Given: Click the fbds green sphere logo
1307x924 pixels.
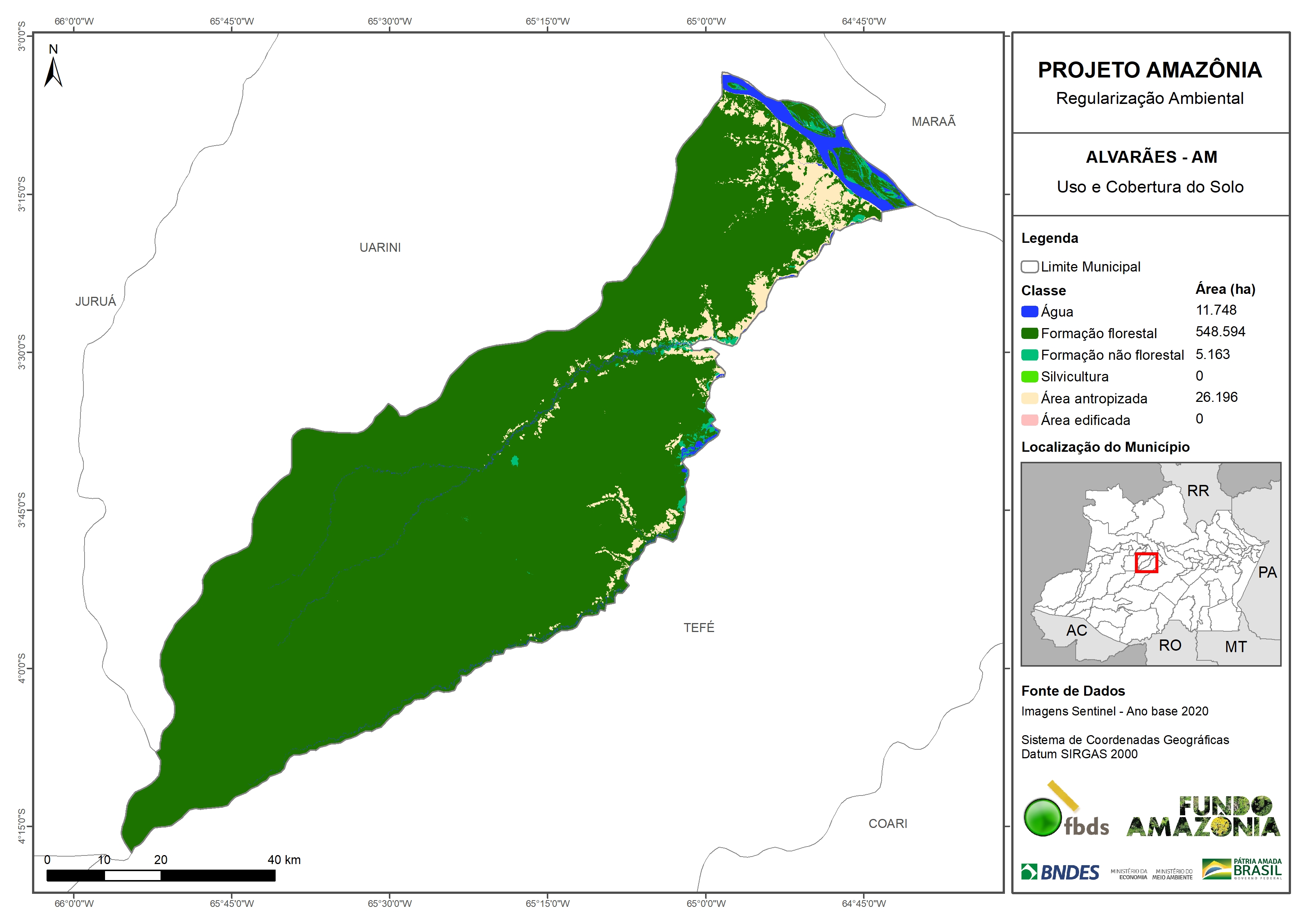Looking at the screenshot, I should coord(1042,817).
